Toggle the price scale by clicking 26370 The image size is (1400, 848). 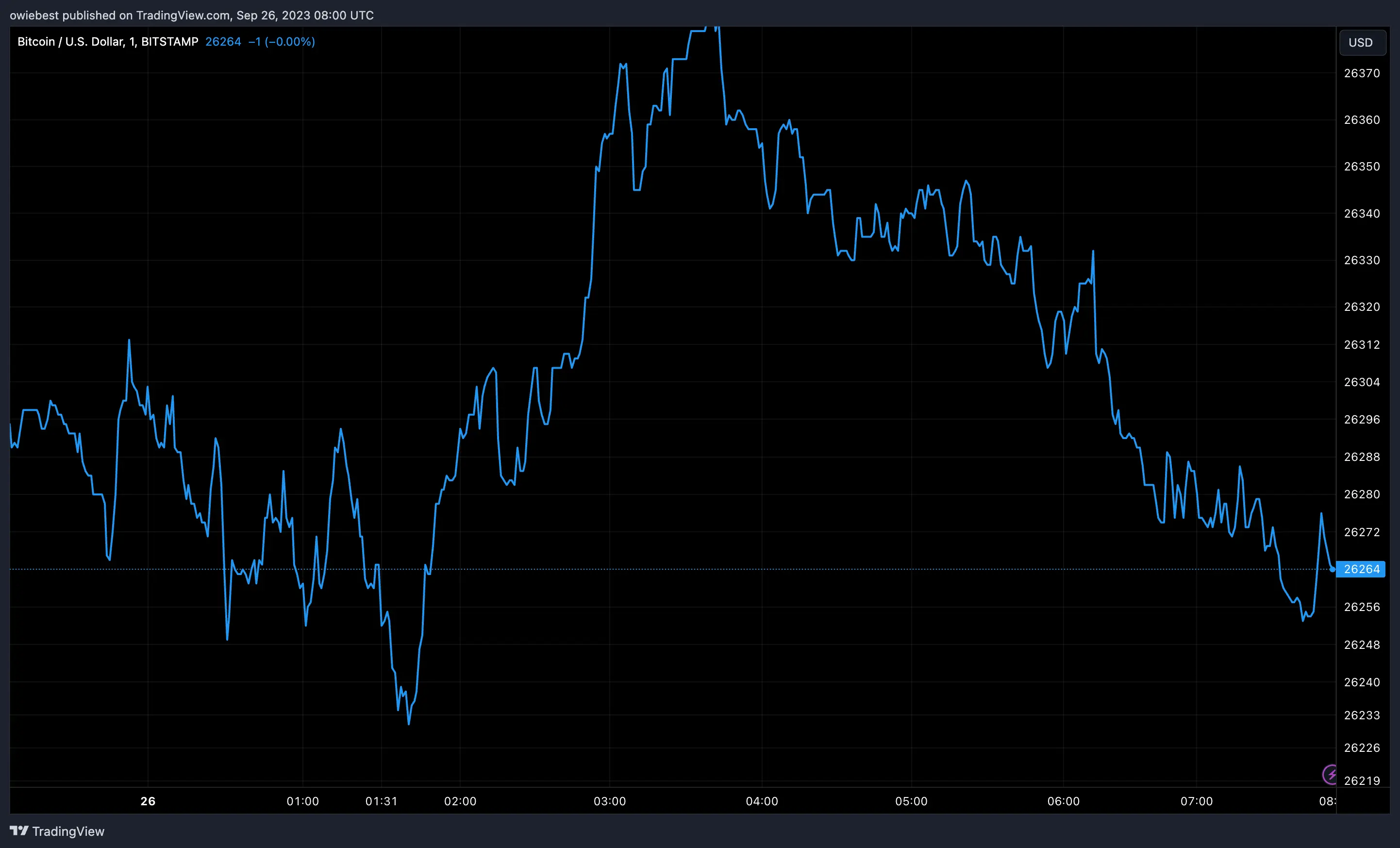(1362, 73)
